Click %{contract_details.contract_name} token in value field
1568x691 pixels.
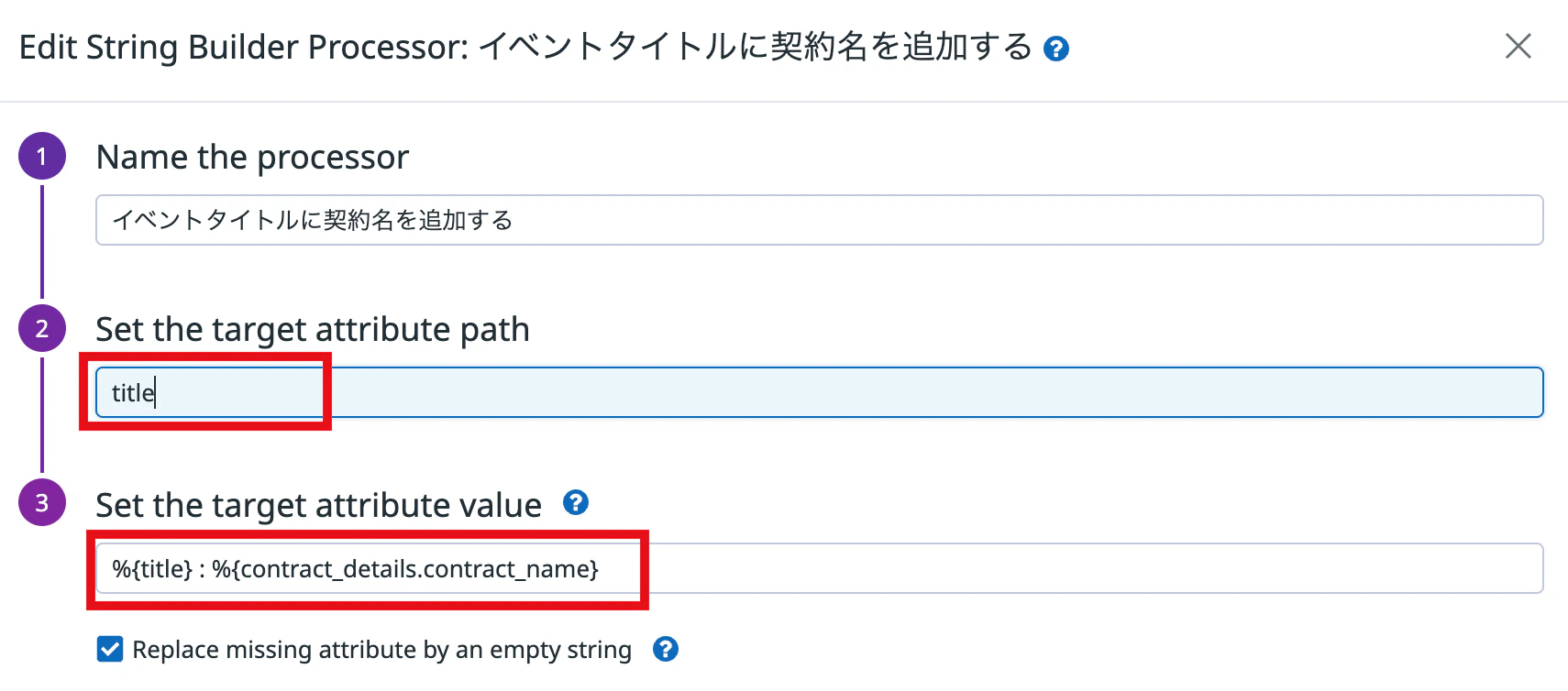pyautogui.click(x=405, y=569)
